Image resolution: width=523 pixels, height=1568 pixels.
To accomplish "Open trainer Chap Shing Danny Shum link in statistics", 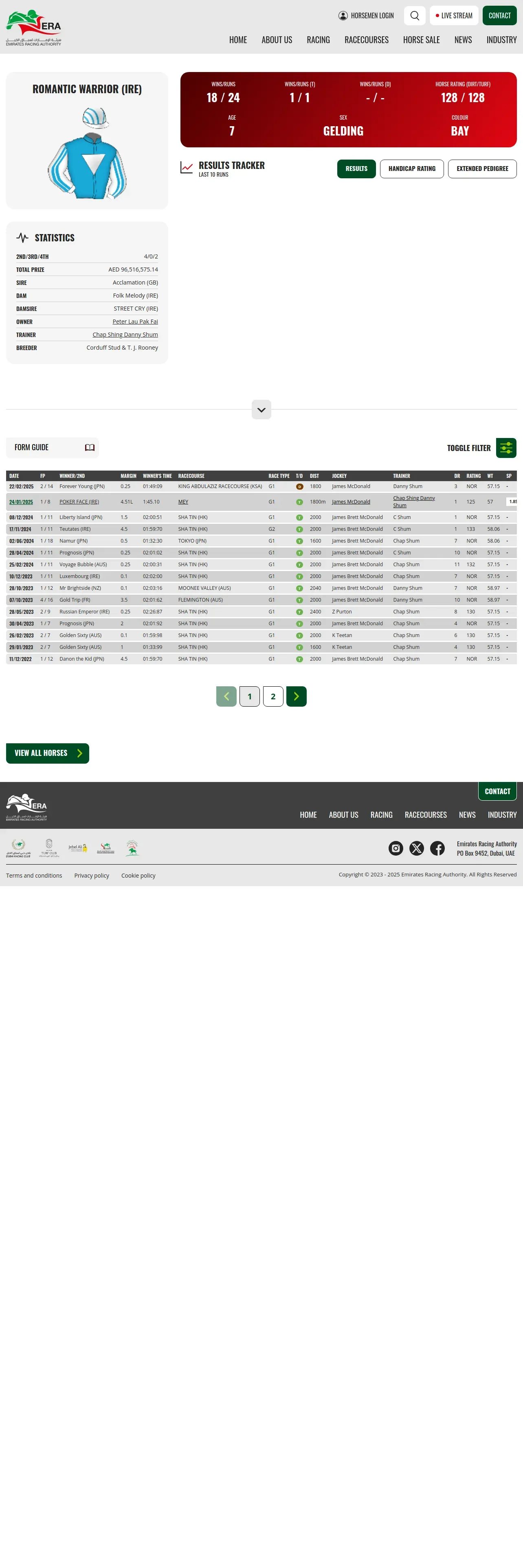I will pyautogui.click(x=125, y=335).
